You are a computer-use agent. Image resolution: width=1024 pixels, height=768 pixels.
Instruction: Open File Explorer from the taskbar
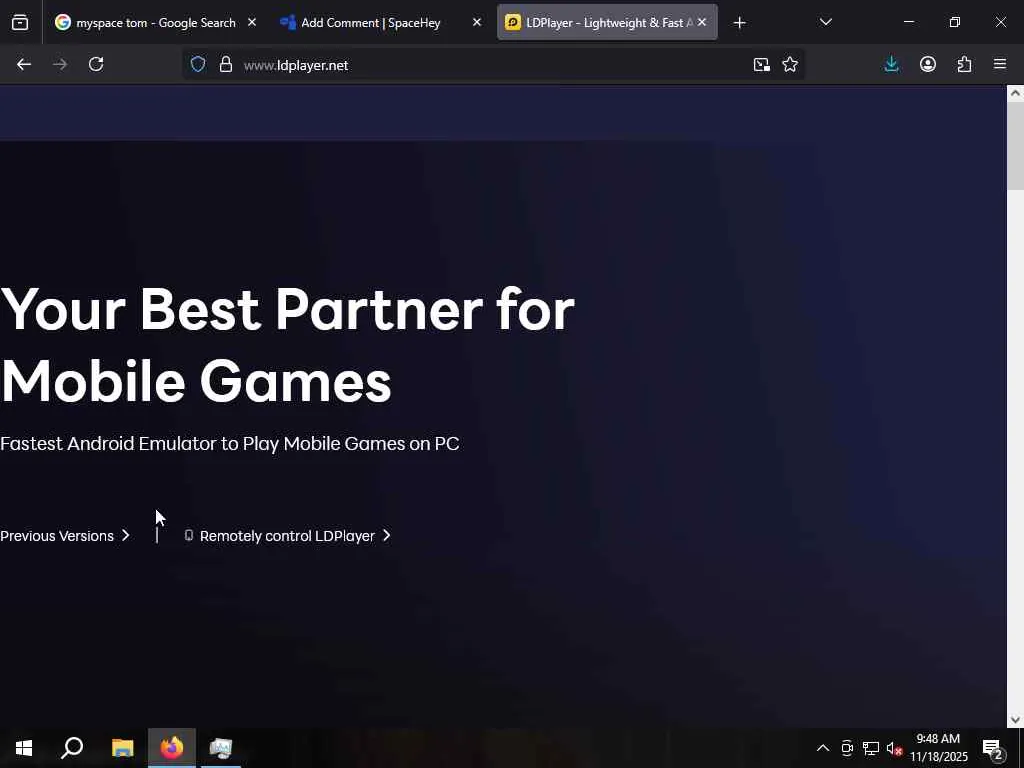tap(122, 748)
